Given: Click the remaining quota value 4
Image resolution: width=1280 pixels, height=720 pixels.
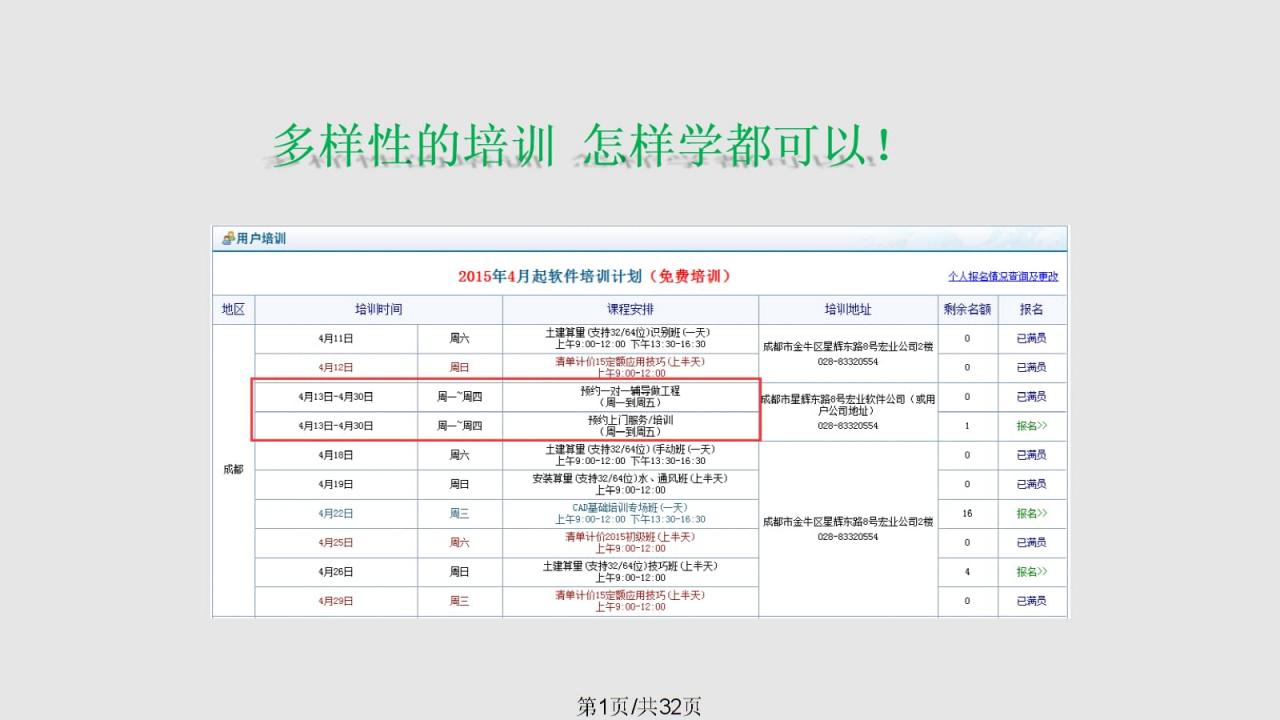Looking at the screenshot, I should coord(968,571).
